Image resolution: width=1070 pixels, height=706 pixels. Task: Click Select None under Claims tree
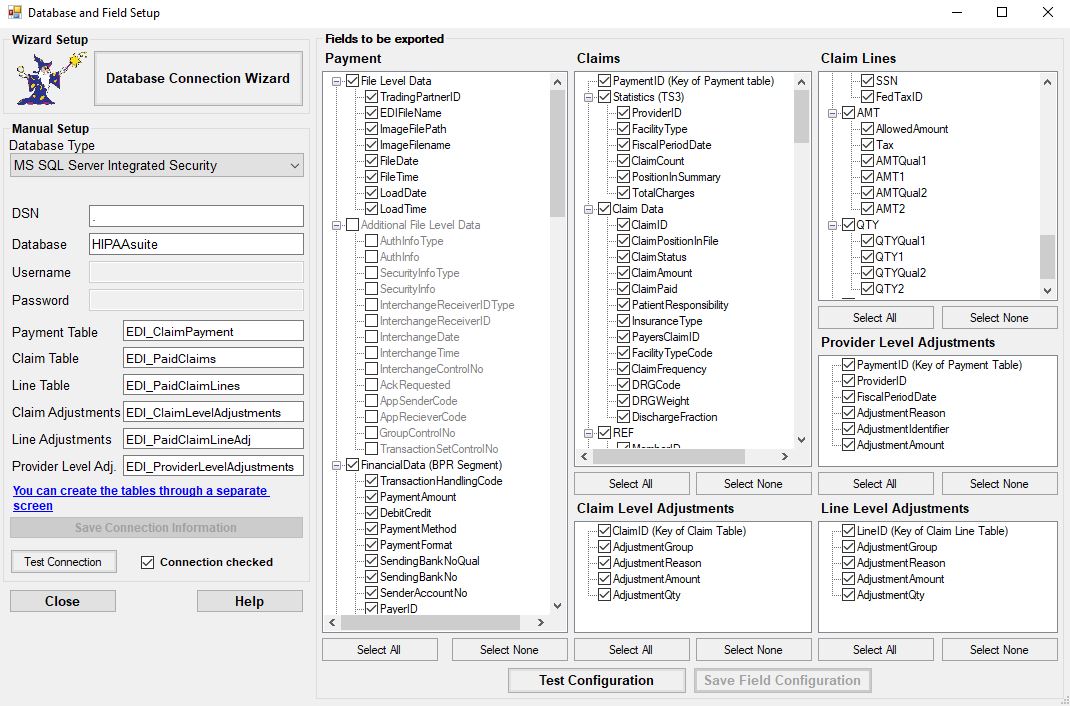(x=753, y=484)
